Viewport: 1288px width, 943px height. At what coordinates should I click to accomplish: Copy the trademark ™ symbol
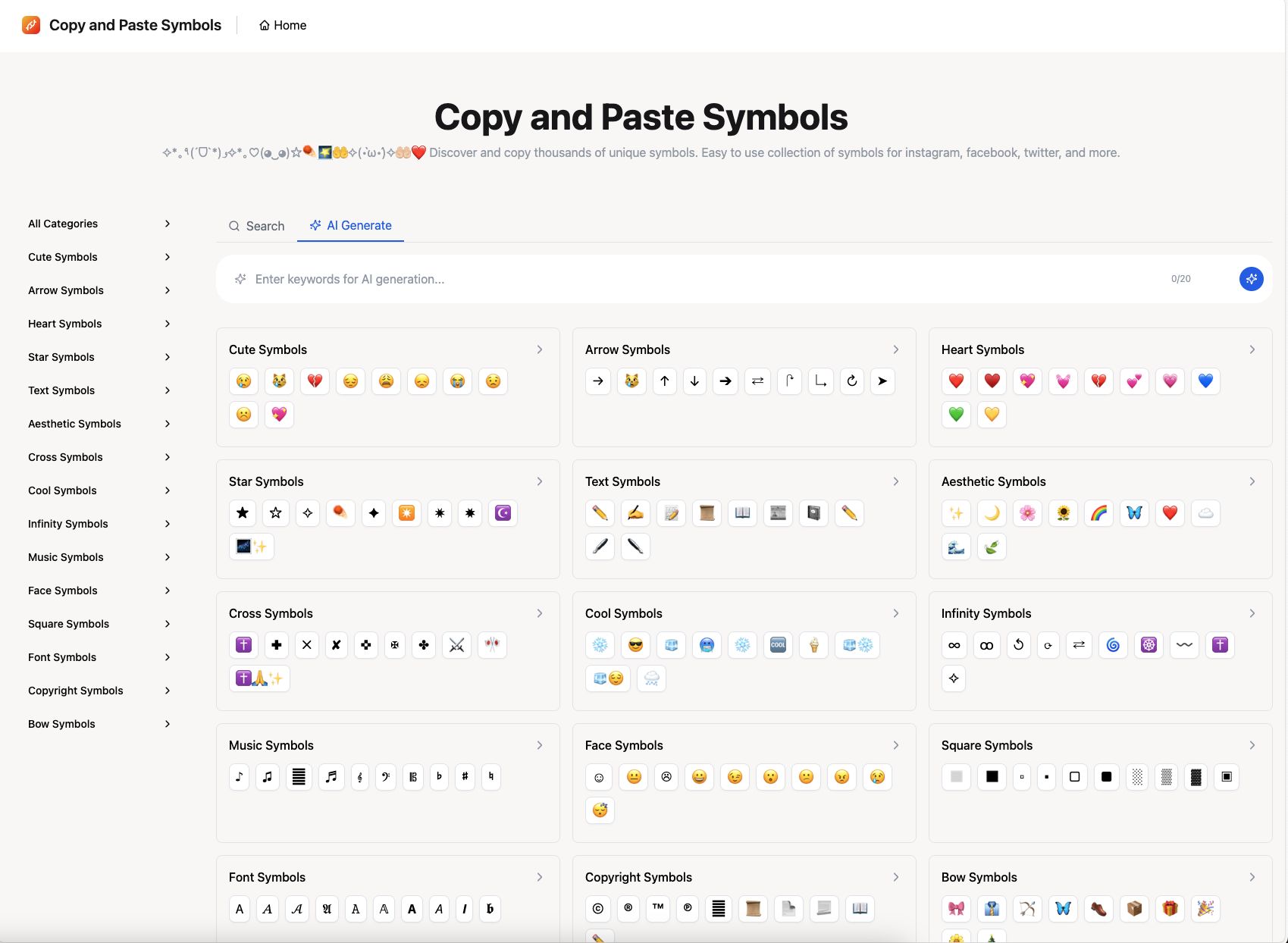click(x=658, y=908)
